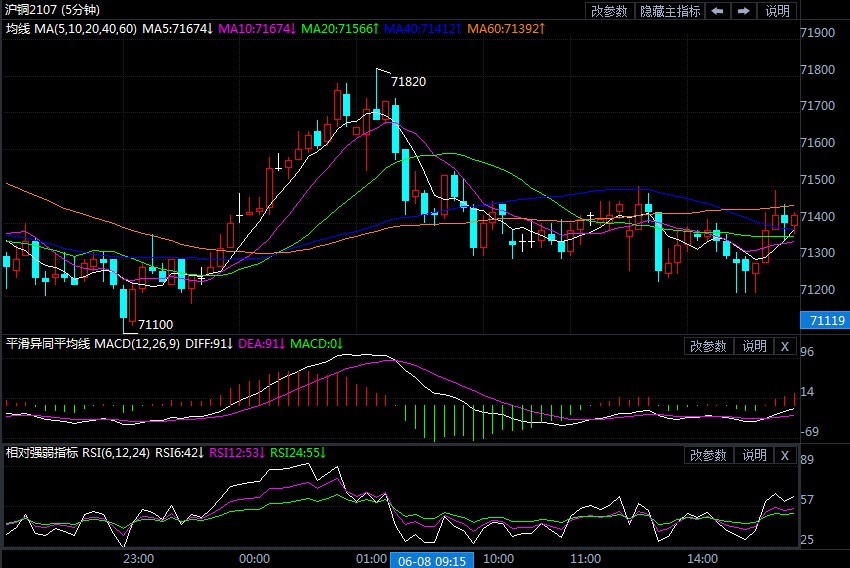The width and height of the screenshot is (850, 568).
Task: Select the orange MA60 legend label
Action: pos(506,29)
